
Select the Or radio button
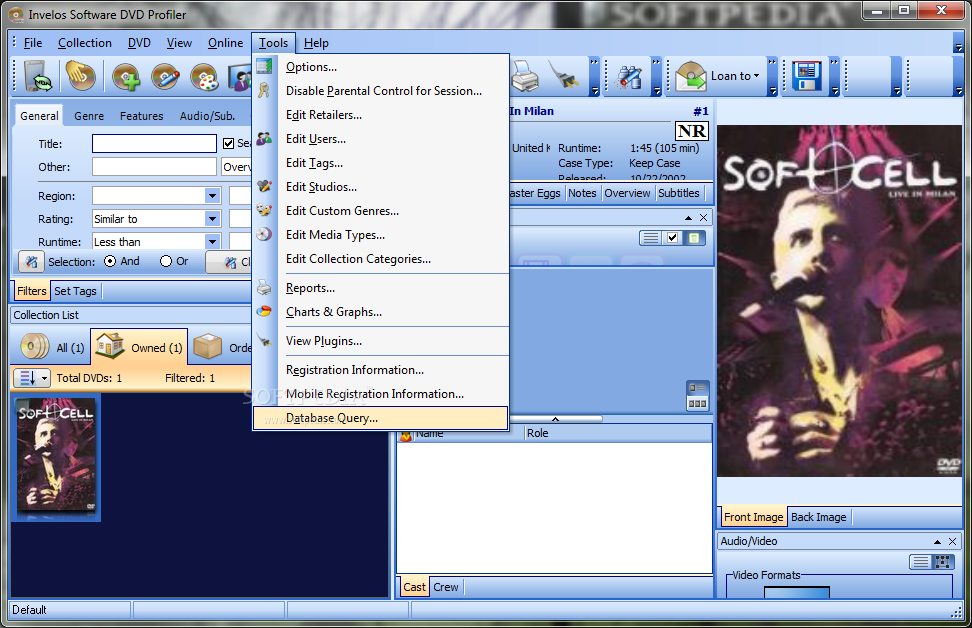click(x=166, y=261)
